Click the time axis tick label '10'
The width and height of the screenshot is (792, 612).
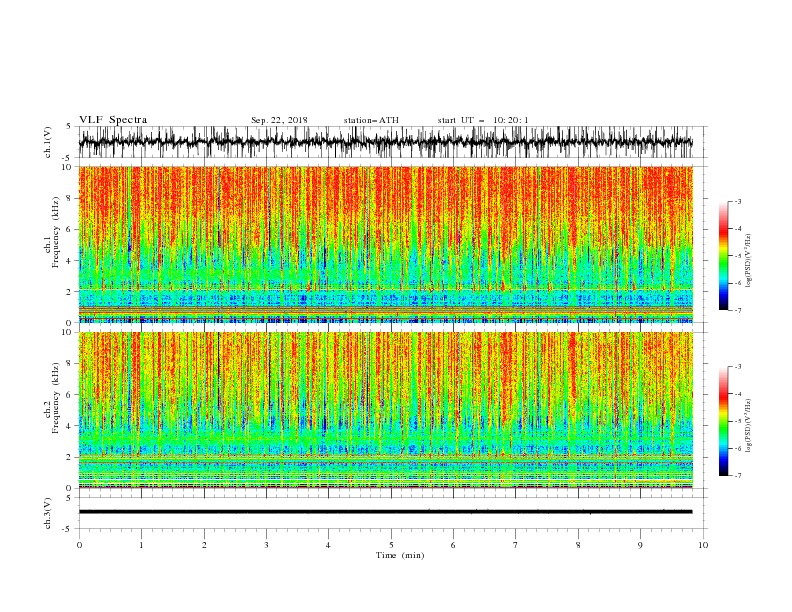[703, 545]
